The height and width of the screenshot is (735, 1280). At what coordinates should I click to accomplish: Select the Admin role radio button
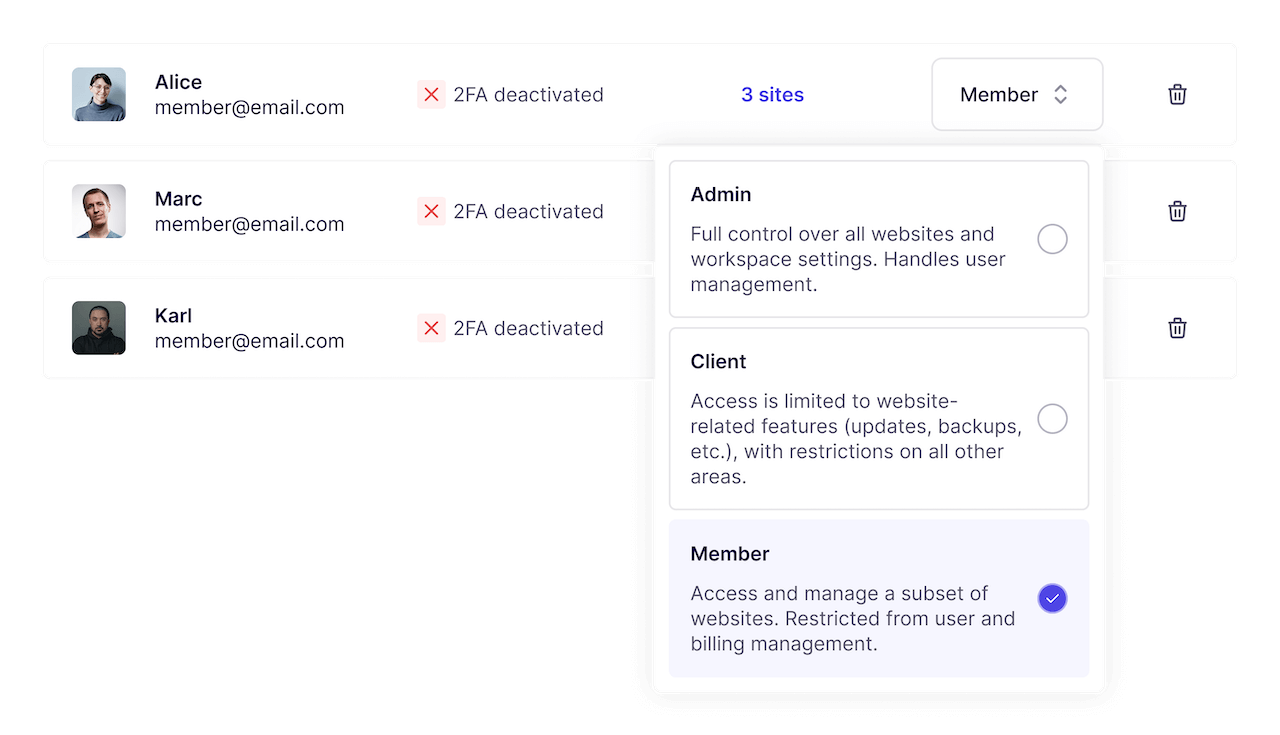click(x=1052, y=239)
